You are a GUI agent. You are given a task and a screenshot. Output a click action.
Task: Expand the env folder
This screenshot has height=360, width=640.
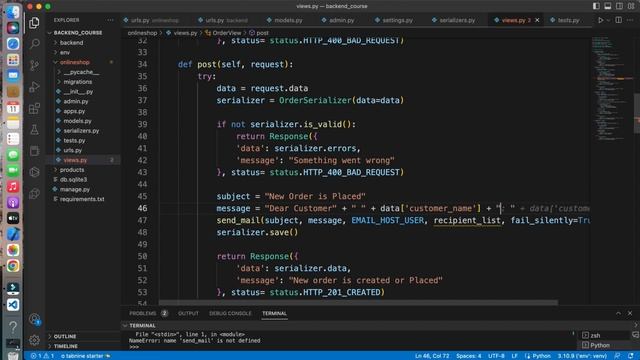tap(65, 52)
